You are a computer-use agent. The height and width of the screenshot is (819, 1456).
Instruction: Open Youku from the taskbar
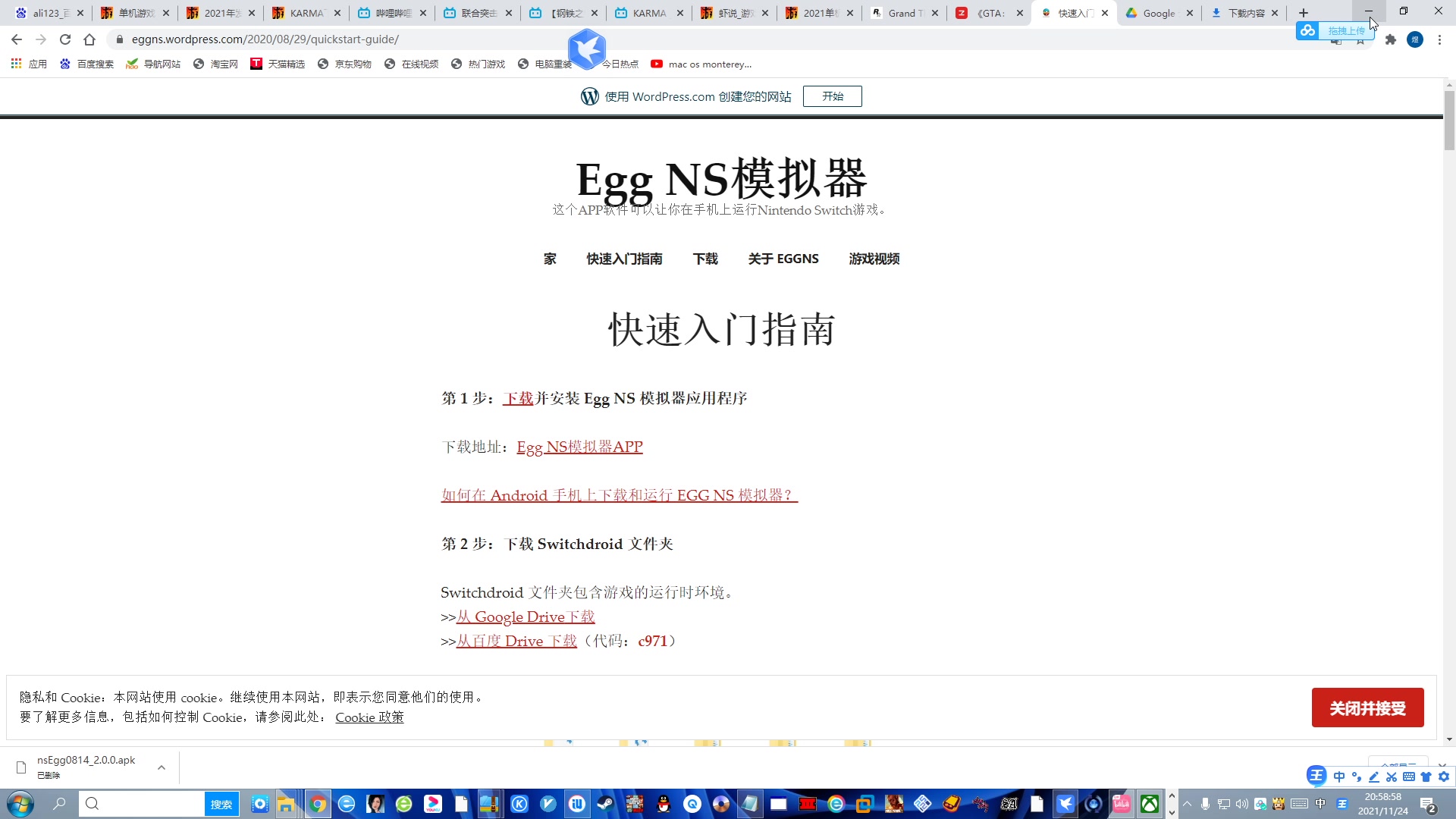pos(433,804)
